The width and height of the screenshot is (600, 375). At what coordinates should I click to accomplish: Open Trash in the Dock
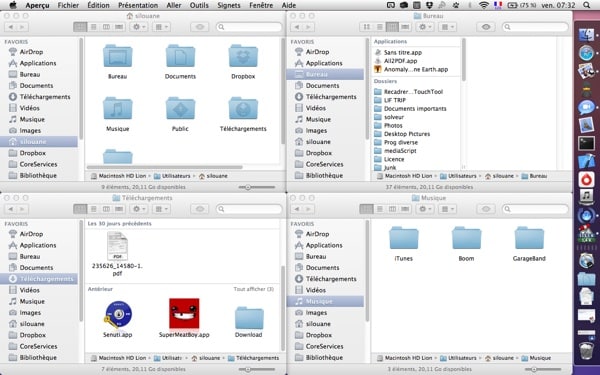[586, 350]
